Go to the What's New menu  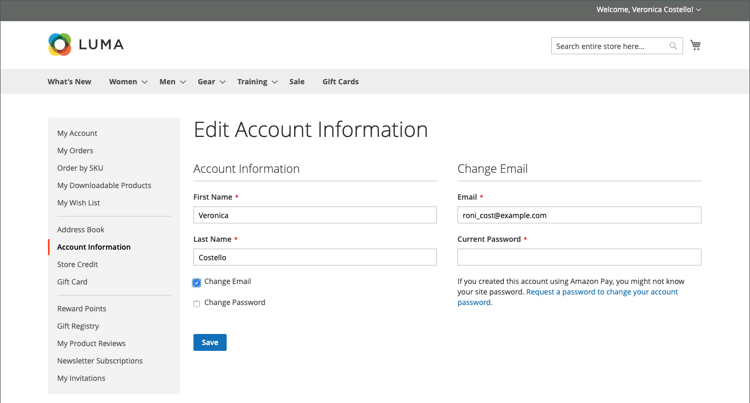pos(69,82)
